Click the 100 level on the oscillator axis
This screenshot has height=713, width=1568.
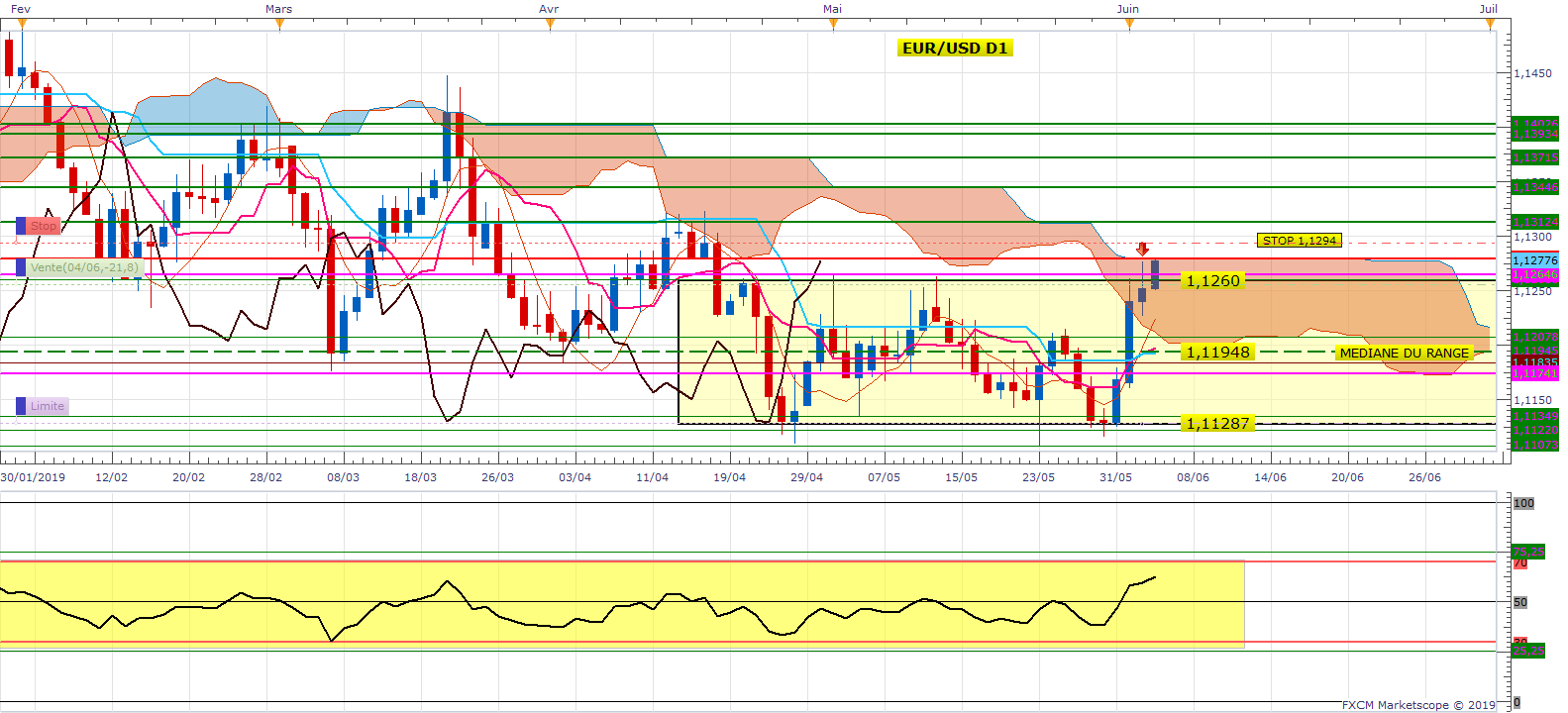pos(1523,503)
